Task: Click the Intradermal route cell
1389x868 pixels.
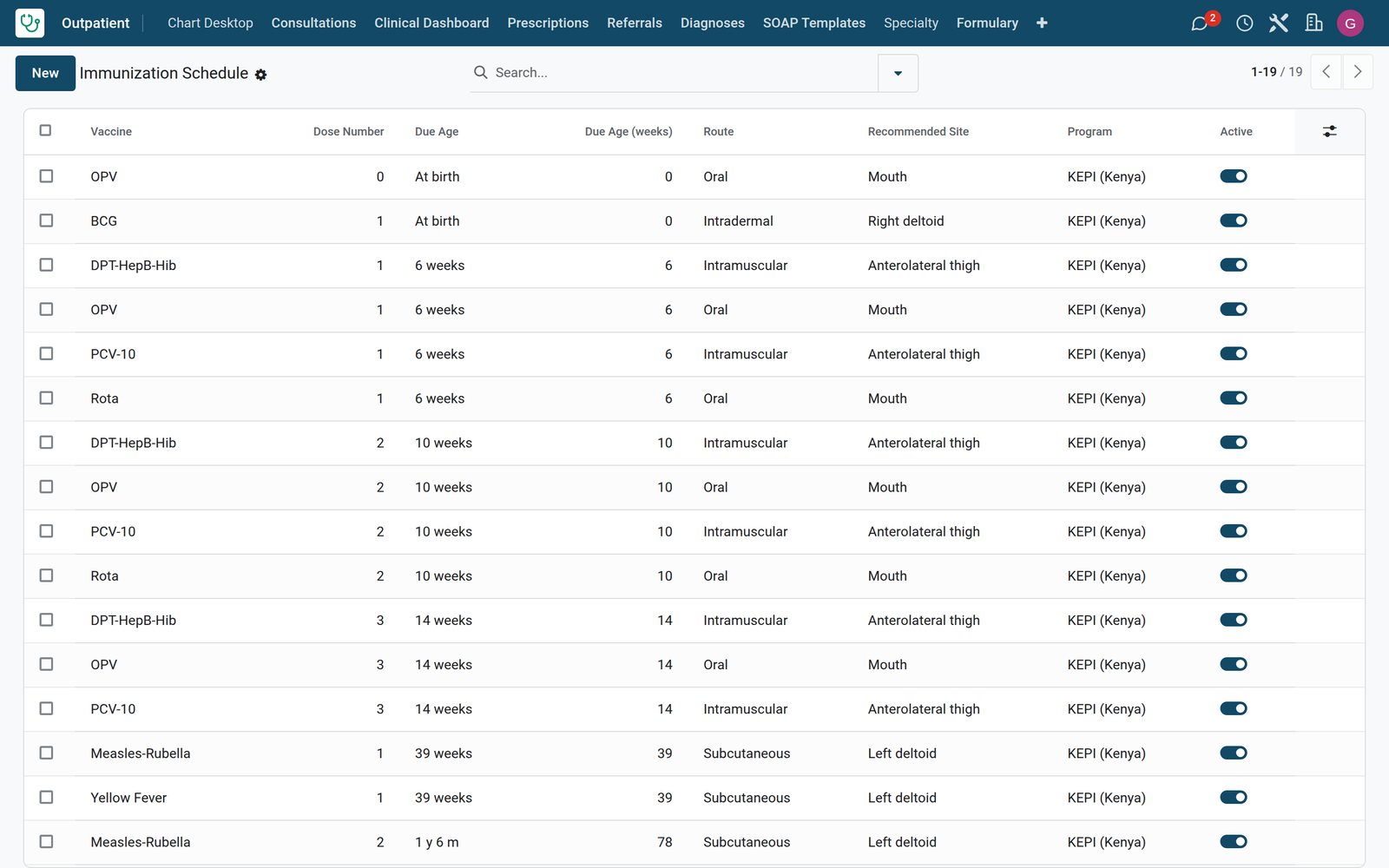Action: [738, 220]
